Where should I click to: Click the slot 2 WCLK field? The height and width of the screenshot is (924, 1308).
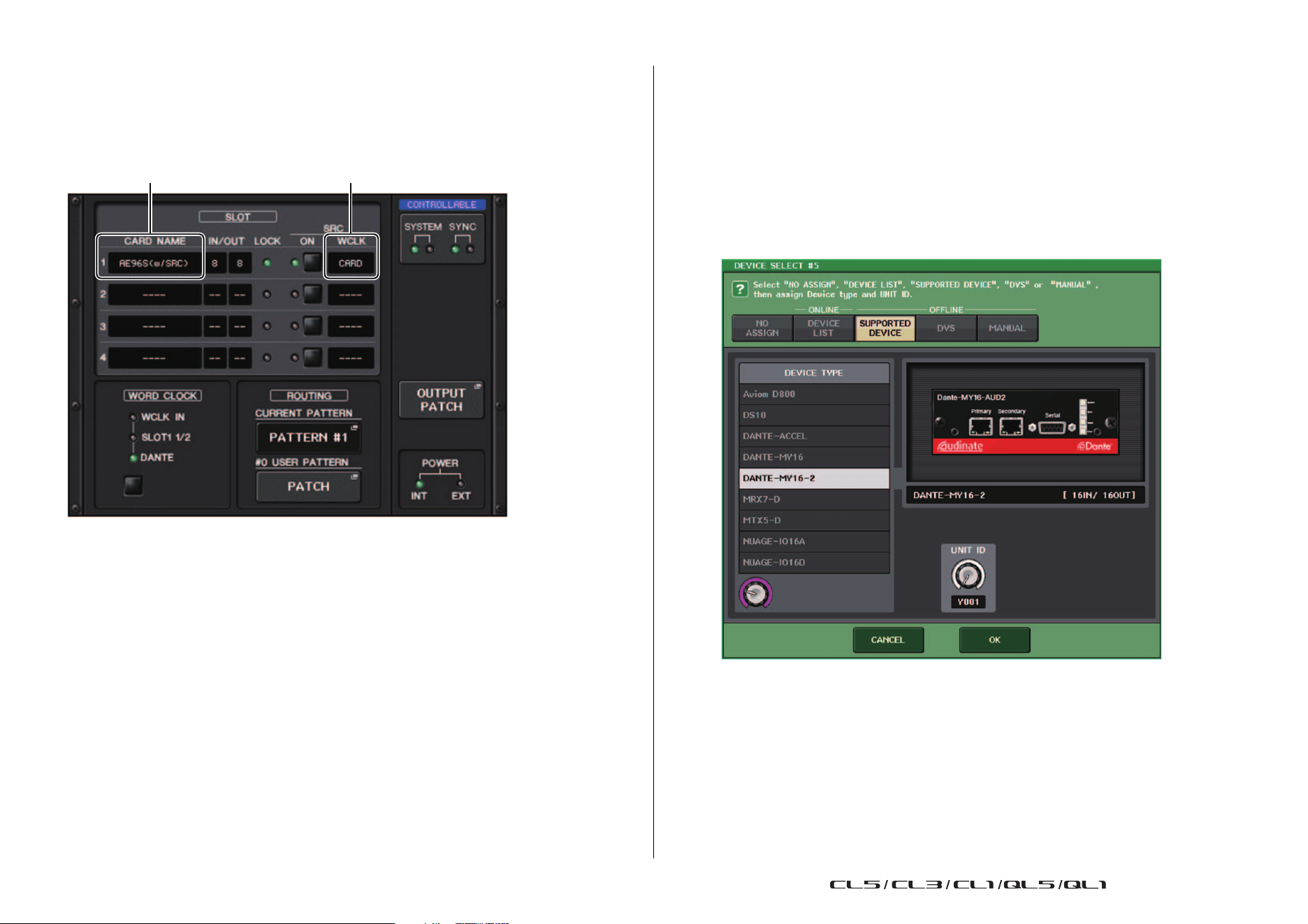point(351,295)
